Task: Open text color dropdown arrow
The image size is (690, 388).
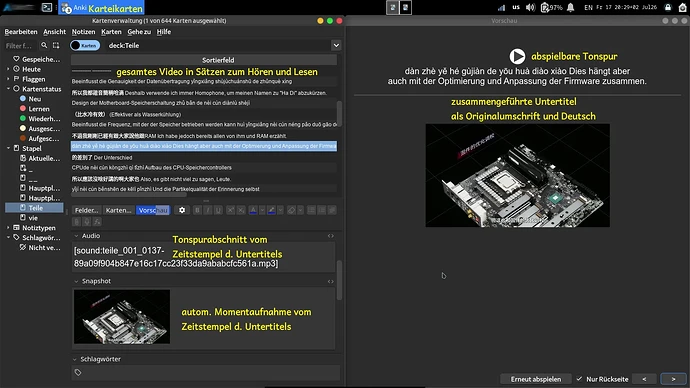Action: pos(262,210)
